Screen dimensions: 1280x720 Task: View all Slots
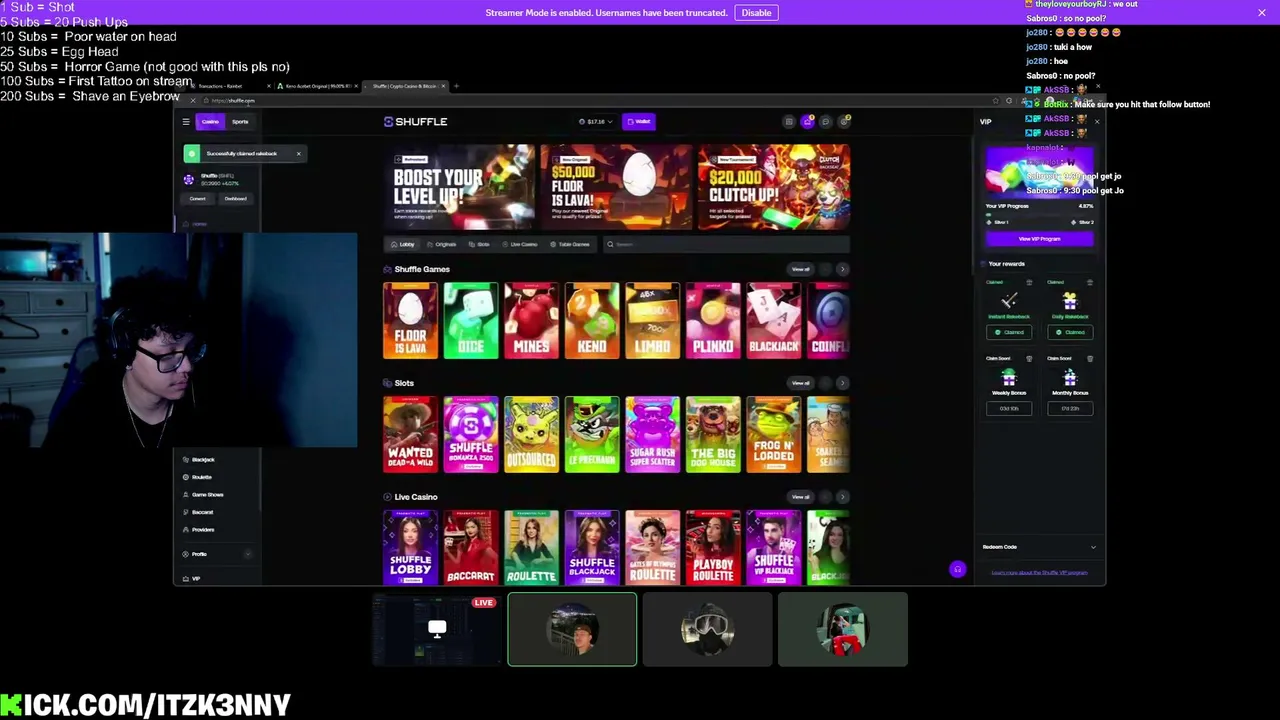coord(800,383)
